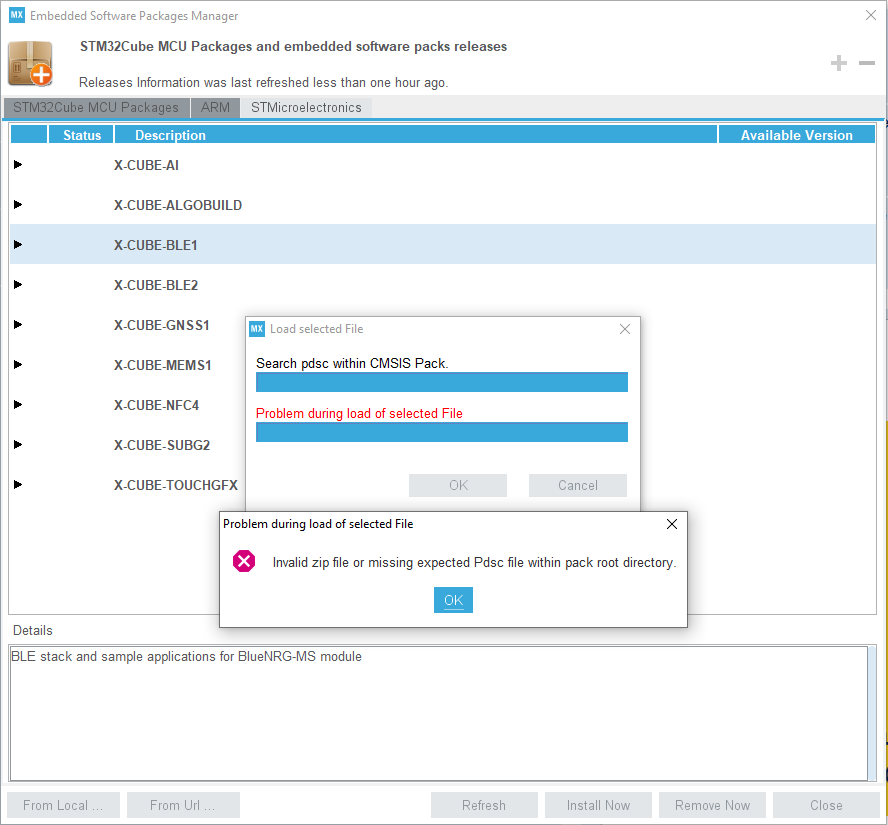Click Cancel in Load selected File dialog
This screenshot has width=888, height=825.
[x=578, y=485]
